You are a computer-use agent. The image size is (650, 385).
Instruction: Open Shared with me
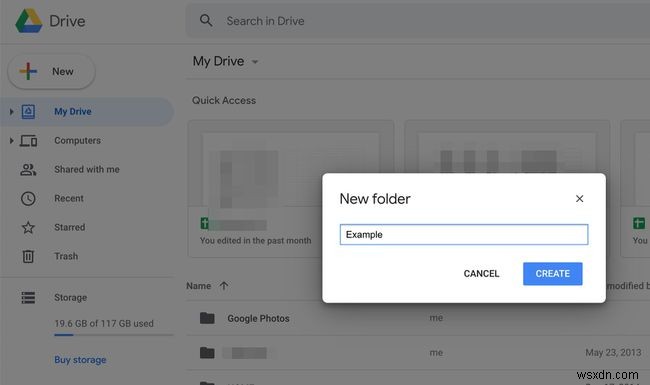coord(87,169)
